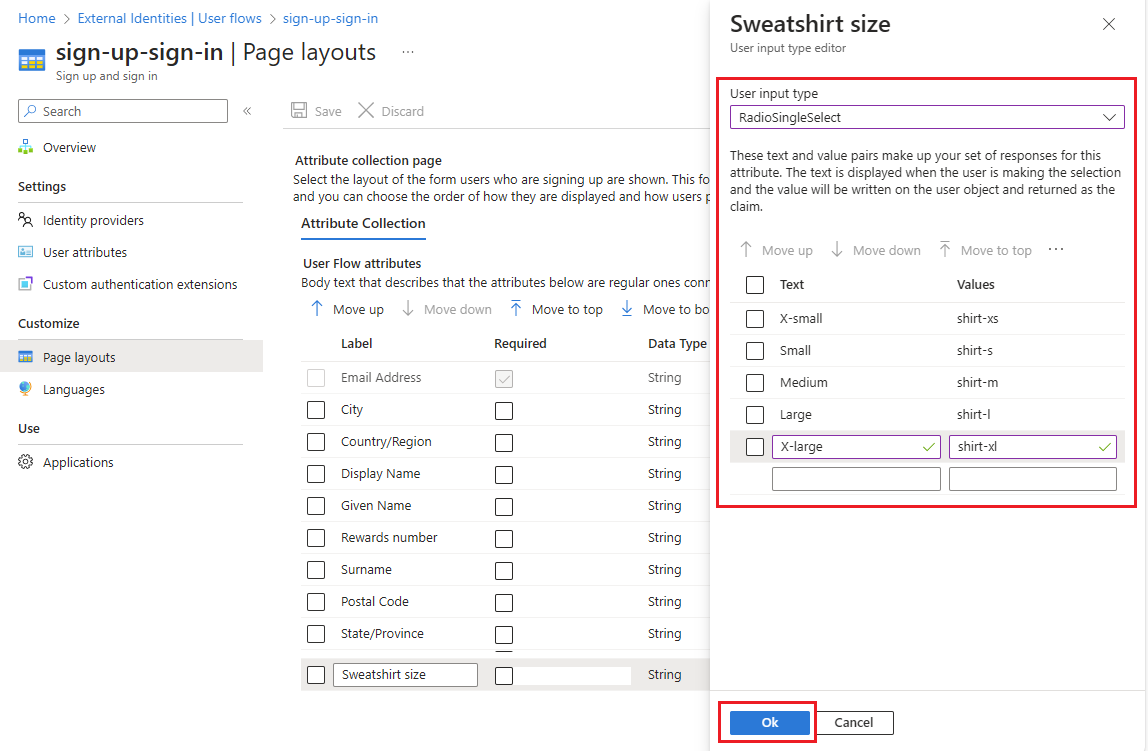Click the empty Text input field
The width and height of the screenshot is (1148, 751).
(x=856, y=479)
